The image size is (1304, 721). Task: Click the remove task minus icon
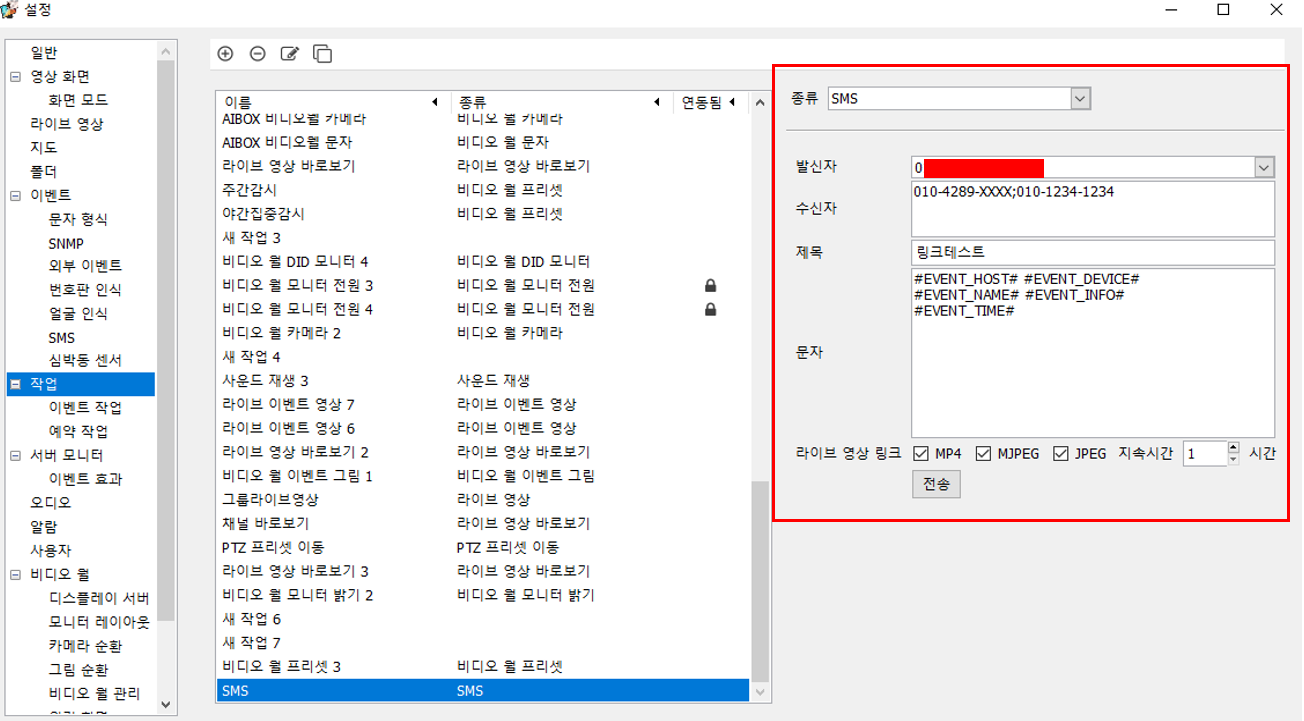(257, 54)
